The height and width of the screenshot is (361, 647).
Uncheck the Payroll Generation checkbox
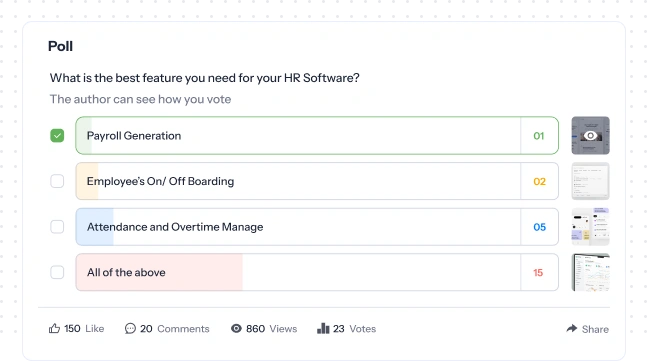[x=57, y=136]
